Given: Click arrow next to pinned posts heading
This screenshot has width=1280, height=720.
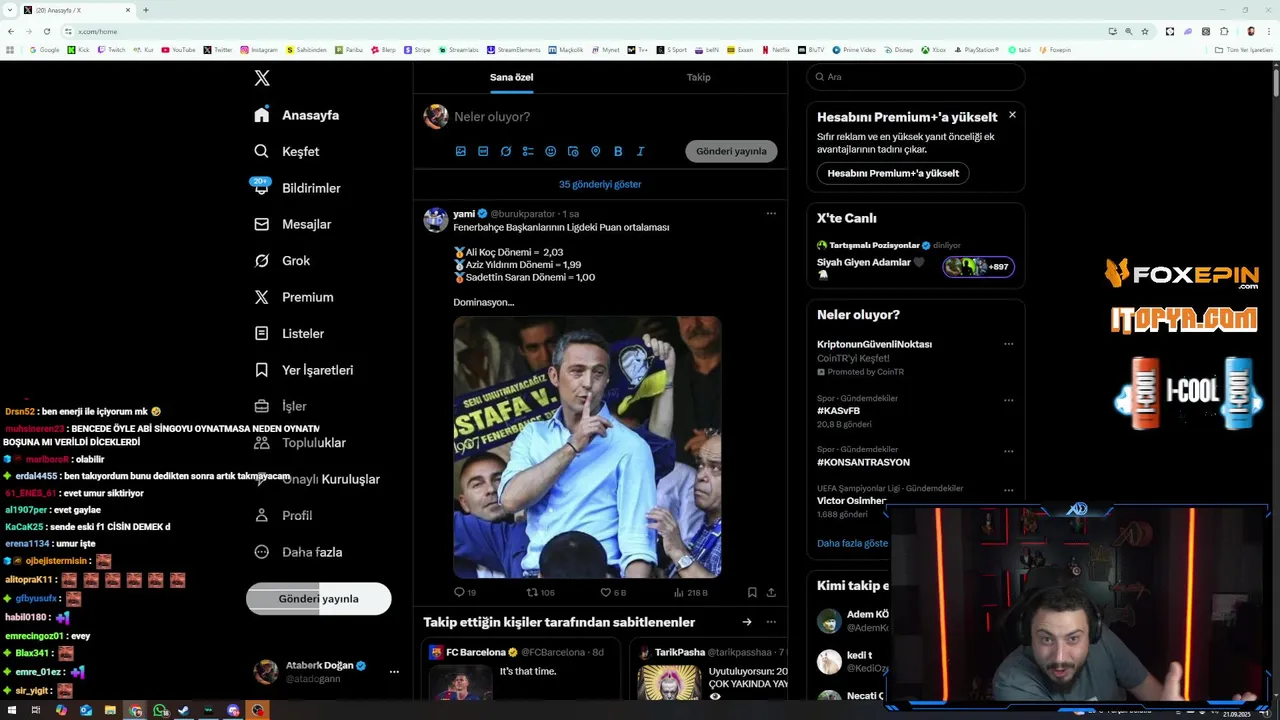Looking at the screenshot, I should [746, 622].
